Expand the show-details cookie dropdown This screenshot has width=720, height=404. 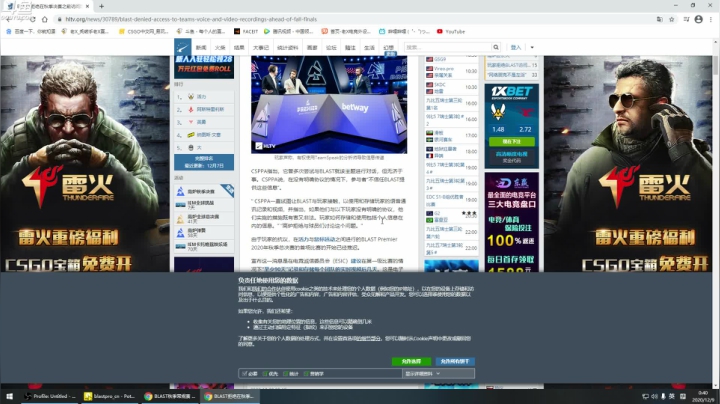tap(438, 374)
